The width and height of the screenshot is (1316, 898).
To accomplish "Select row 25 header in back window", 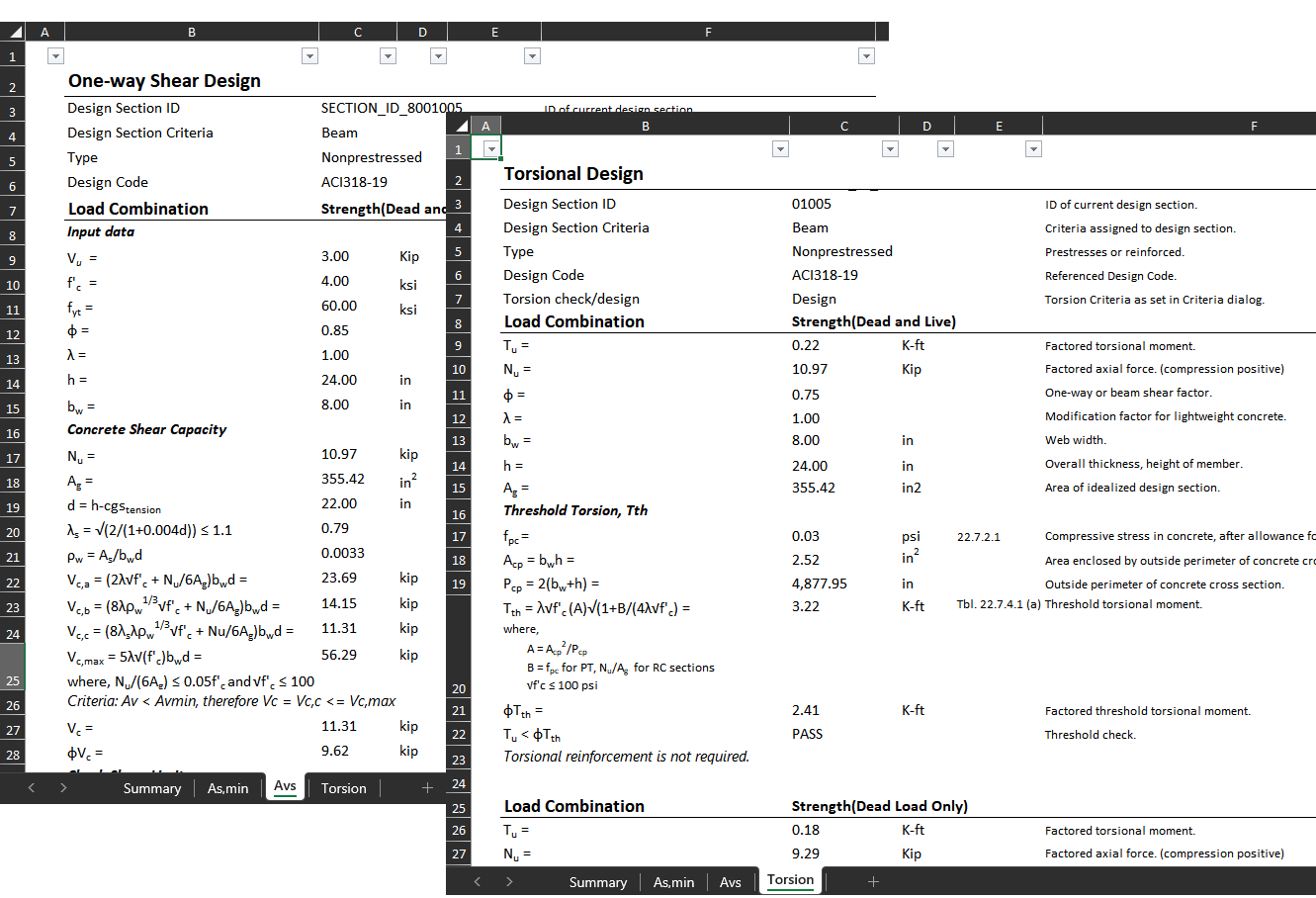I will (x=13, y=668).
